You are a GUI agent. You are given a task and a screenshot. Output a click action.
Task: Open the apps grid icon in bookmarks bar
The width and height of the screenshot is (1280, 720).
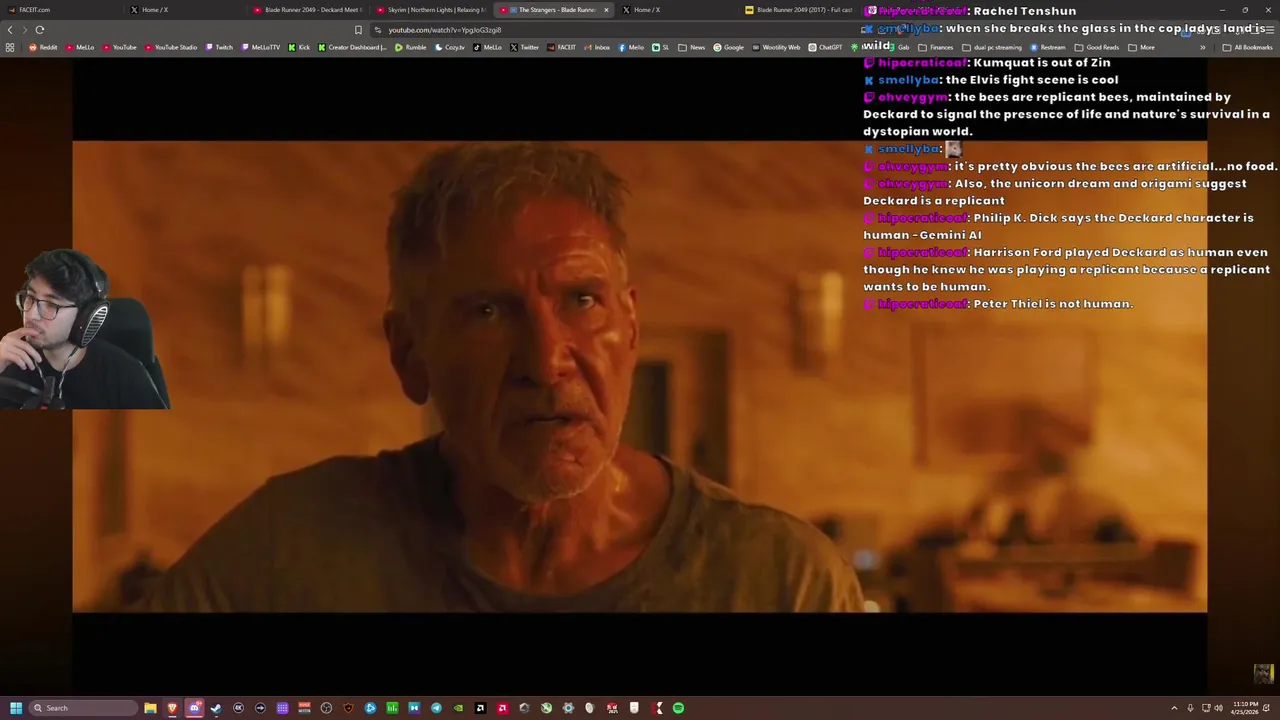10,47
